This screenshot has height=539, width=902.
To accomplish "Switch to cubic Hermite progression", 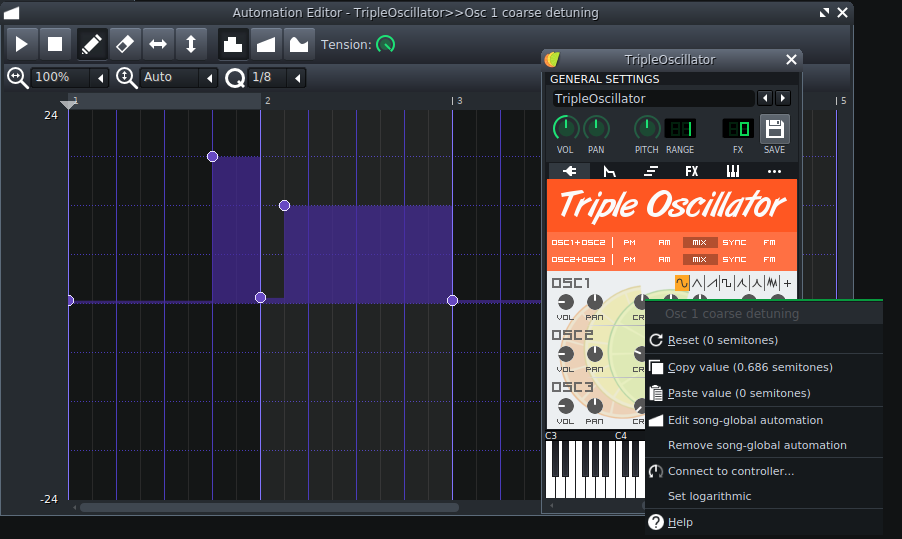I will point(298,44).
